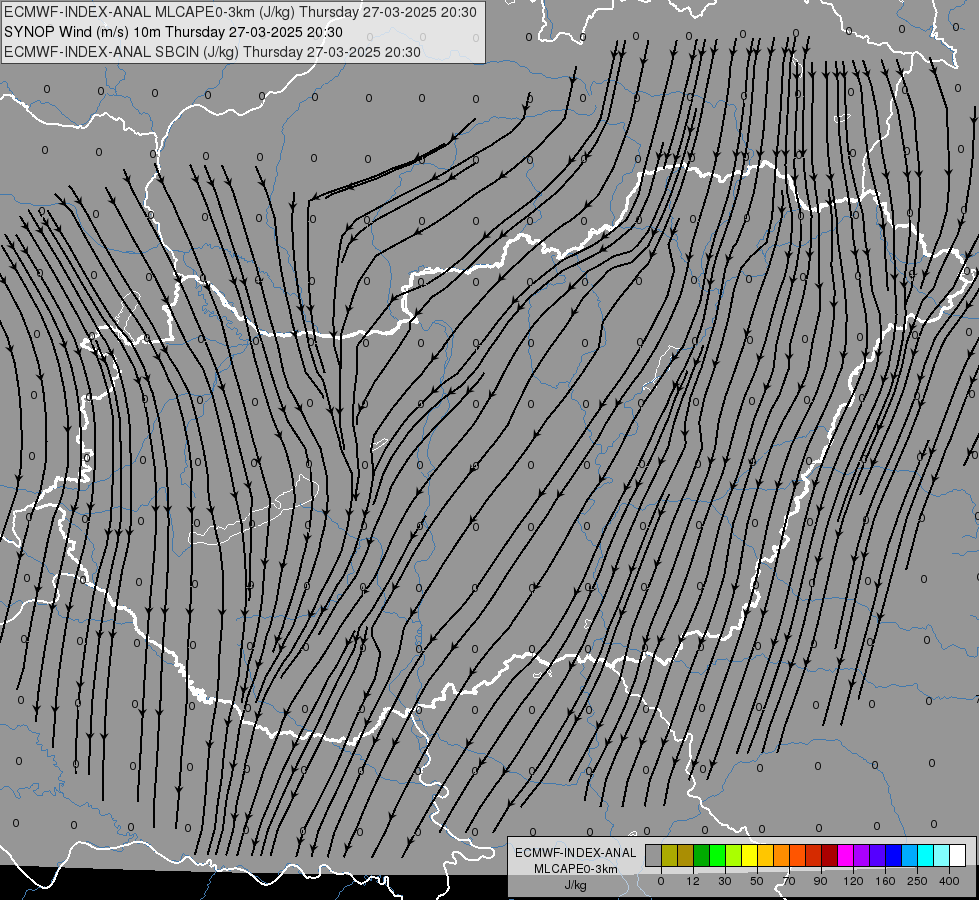
Task: Click the MLCAPE0-3km title line at top
Action: (x=240, y=12)
